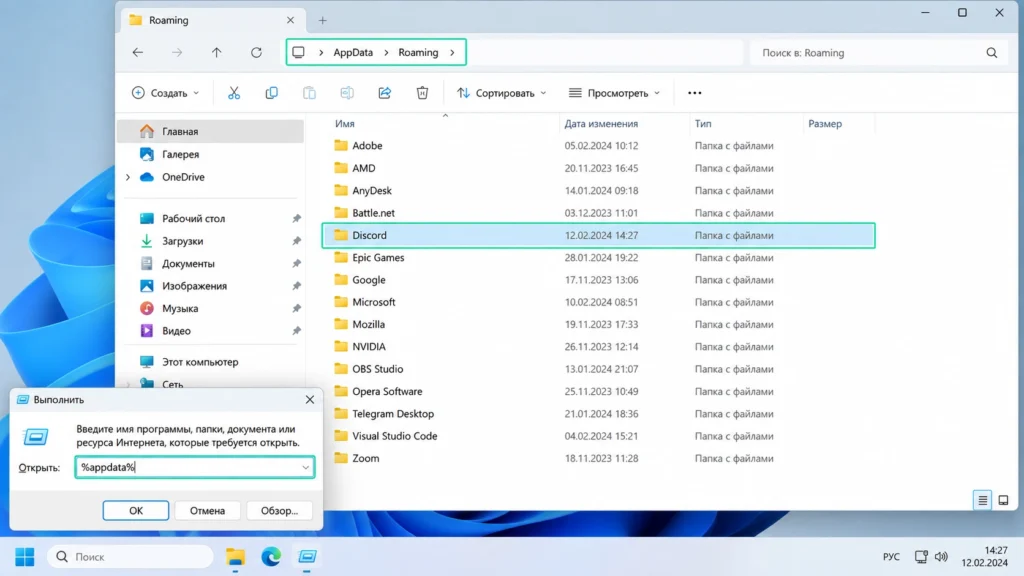This screenshot has width=1024, height=576.
Task: Open the volume control in tray
Action: [941, 557]
